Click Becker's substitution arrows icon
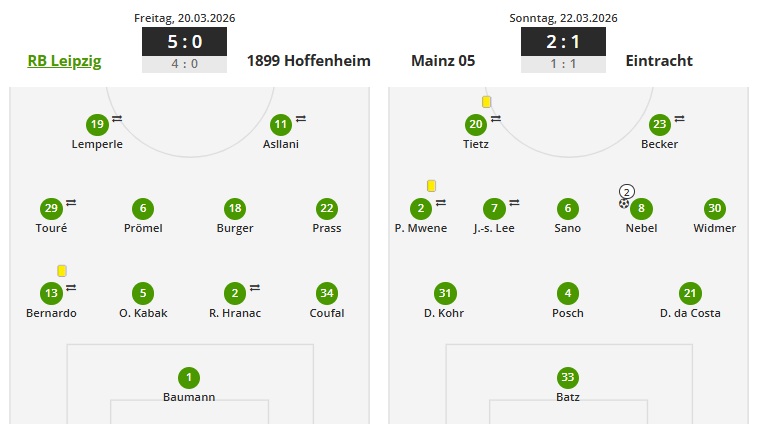The image size is (758, 434). [680, 119]
